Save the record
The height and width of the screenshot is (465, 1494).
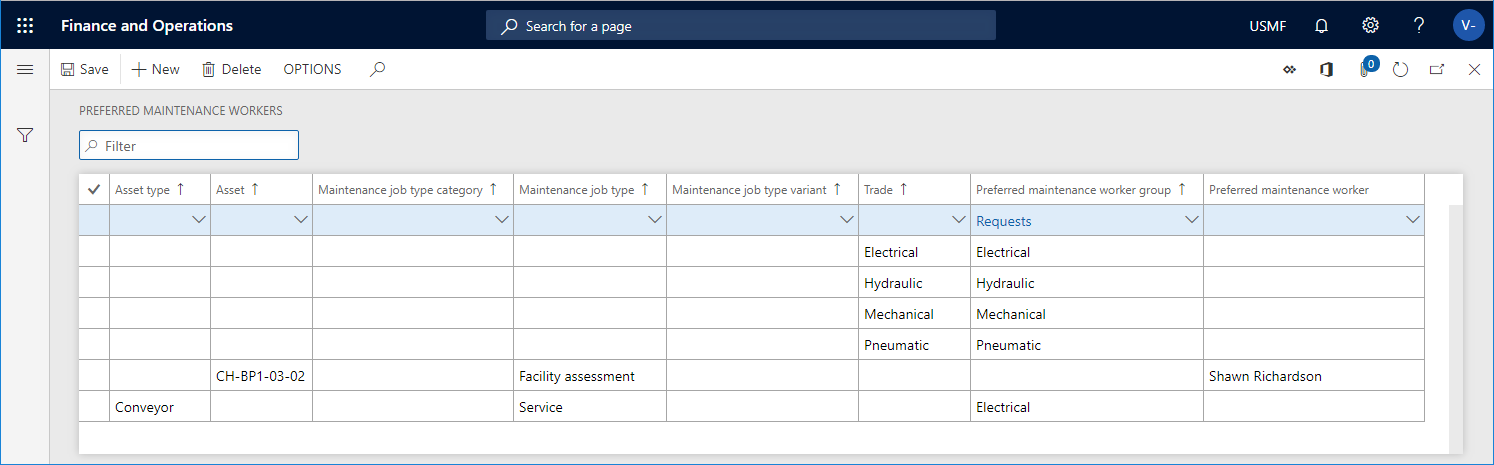84,69
